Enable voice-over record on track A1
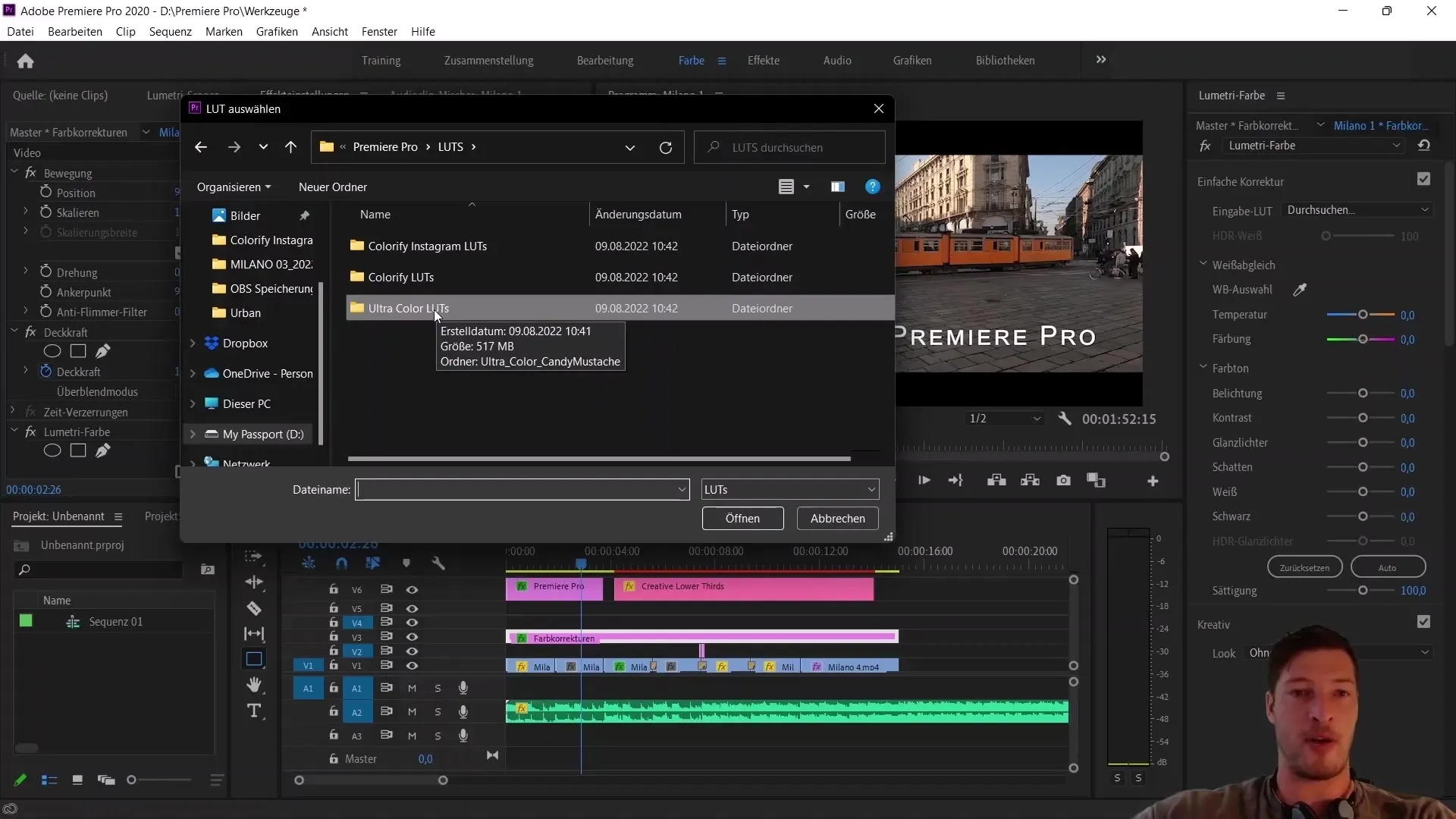The width and height of the screenshot is (1456, 819). [463, 688]
